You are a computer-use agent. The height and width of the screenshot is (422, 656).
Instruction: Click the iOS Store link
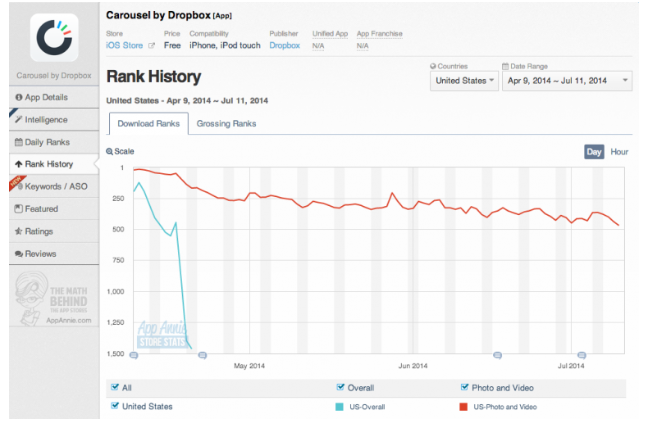click(x=124, y=46)
